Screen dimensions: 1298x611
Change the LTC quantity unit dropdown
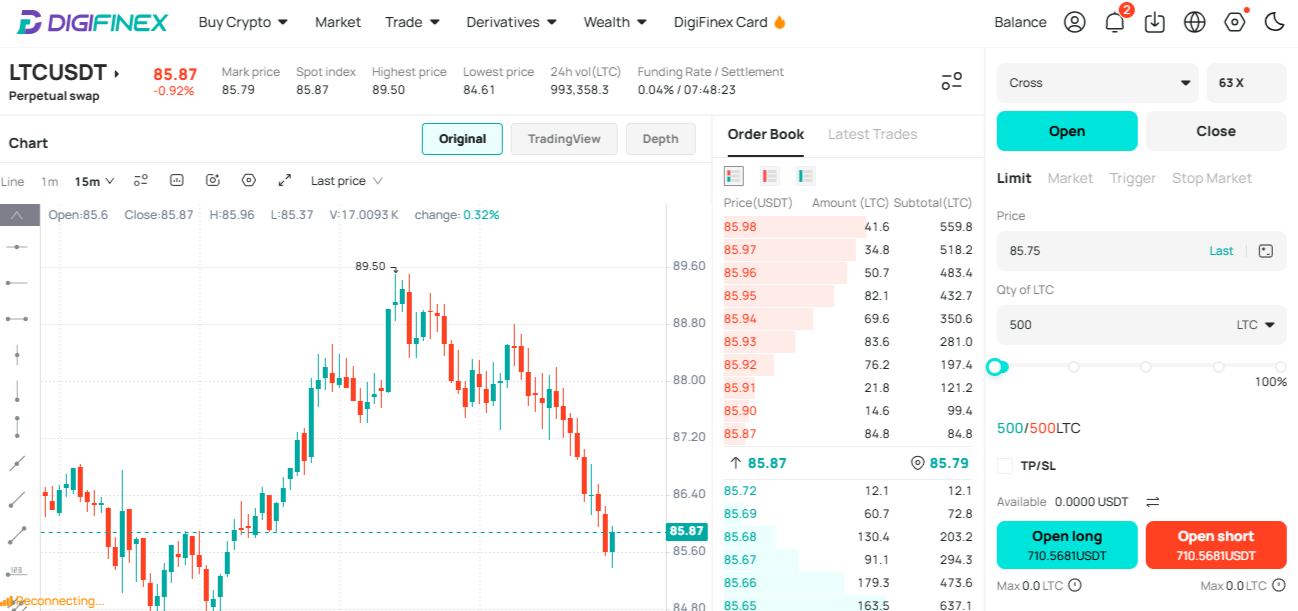coord(1255,325)
